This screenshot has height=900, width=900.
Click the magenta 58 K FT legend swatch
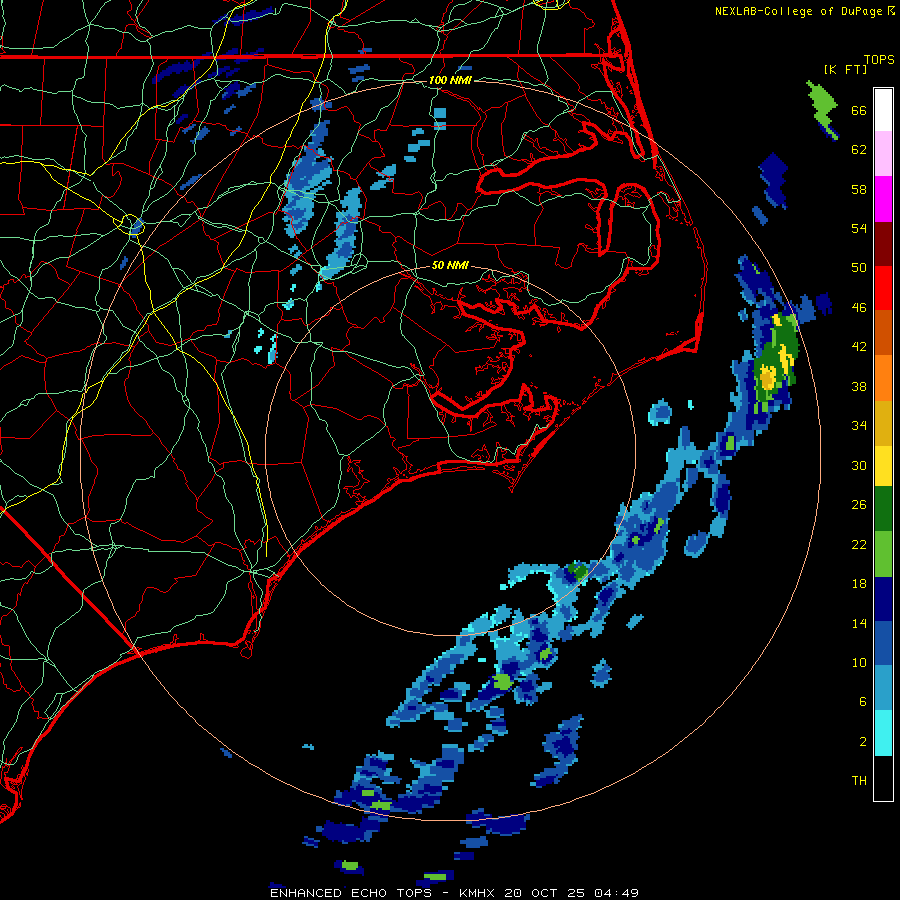pyautogui.click(x=883, y=199)
